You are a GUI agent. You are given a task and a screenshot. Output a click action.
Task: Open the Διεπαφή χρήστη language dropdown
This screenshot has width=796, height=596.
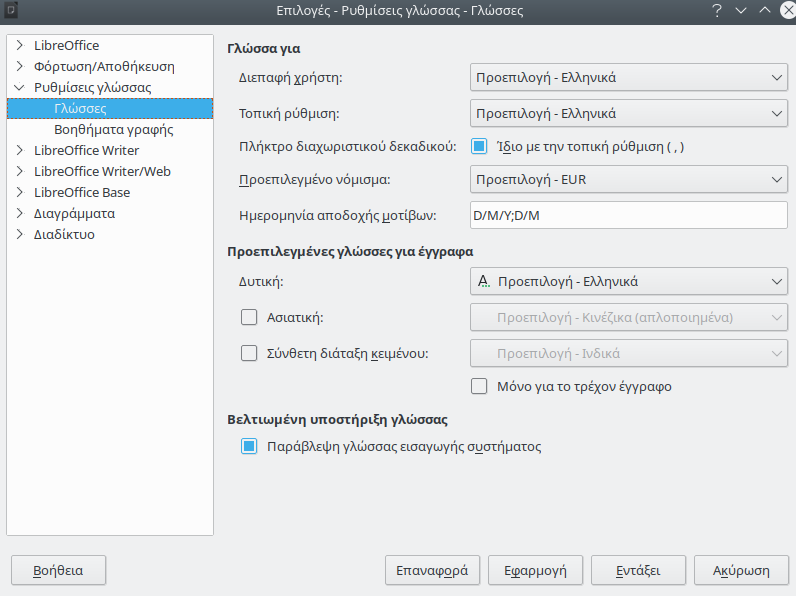point(628,78)
